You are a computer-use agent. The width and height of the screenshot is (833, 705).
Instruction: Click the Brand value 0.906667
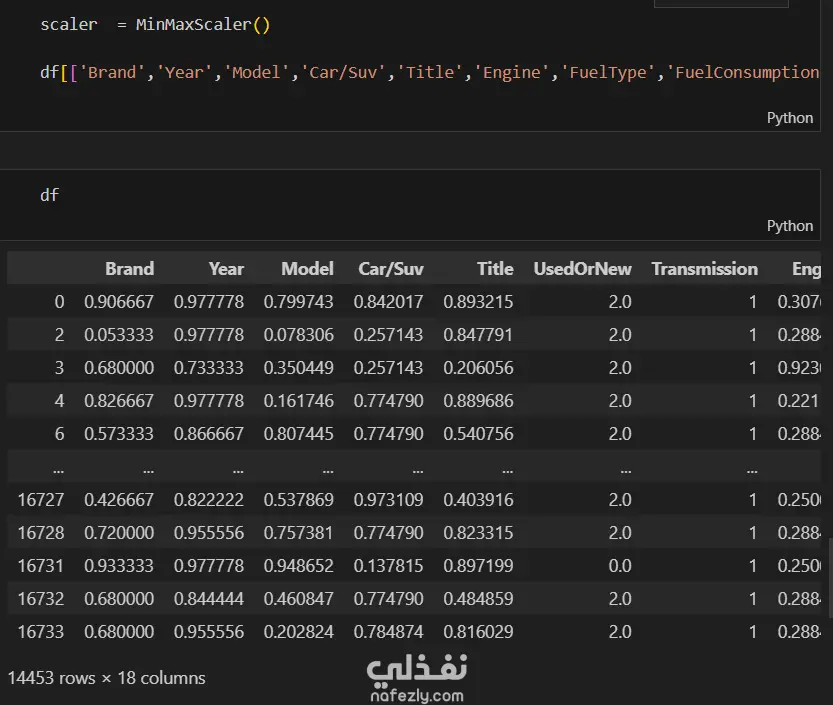pyautogui.click(x=119, y=302)
